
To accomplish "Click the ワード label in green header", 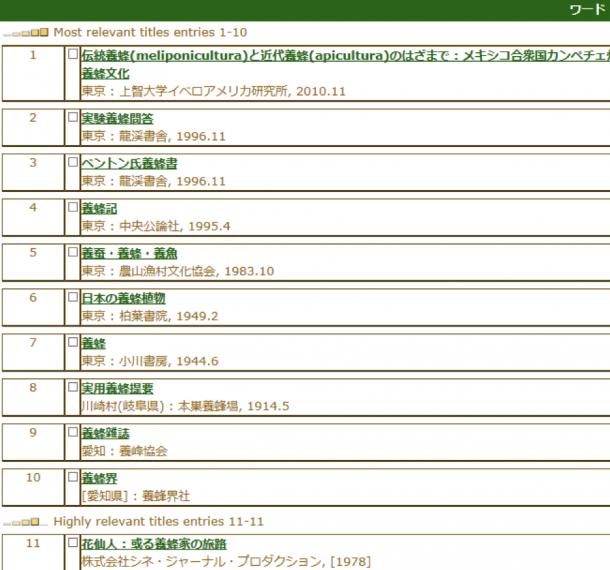I will coord(588,10).
